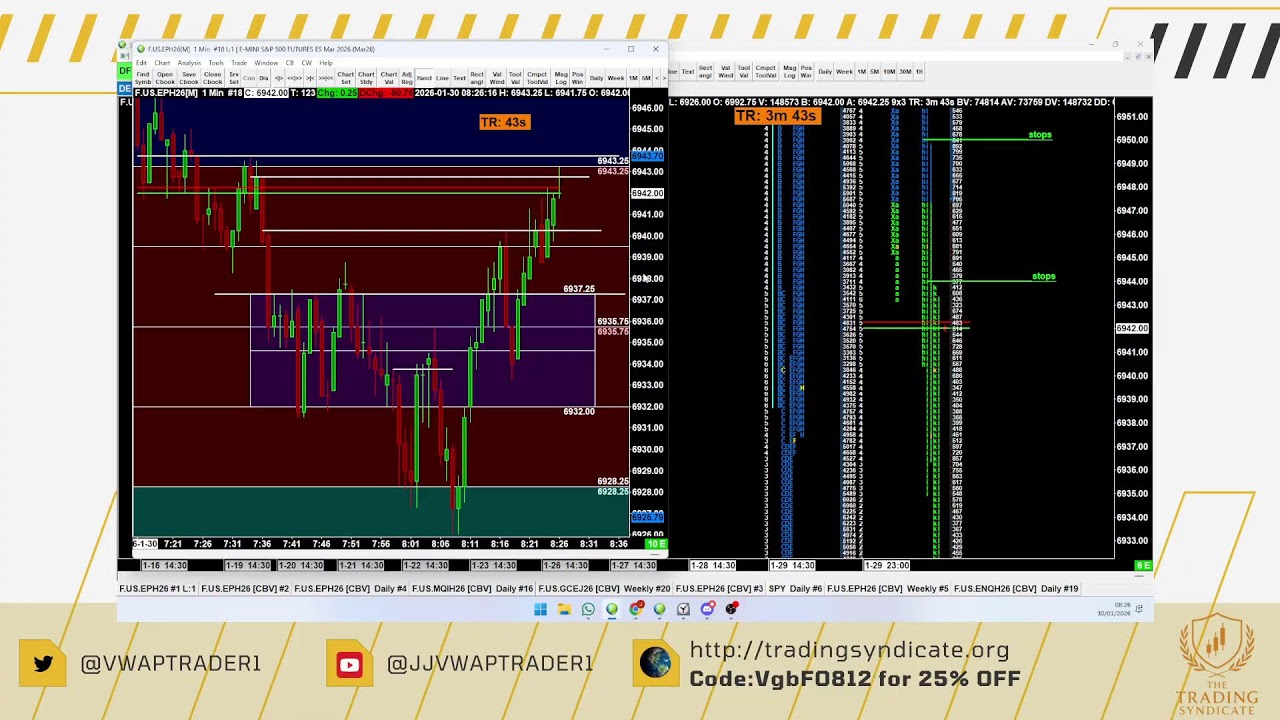The height and width of the screenshot is (720, 1280).
Task: Click Tool Val in front window toolbar
Action: [515, 77]
